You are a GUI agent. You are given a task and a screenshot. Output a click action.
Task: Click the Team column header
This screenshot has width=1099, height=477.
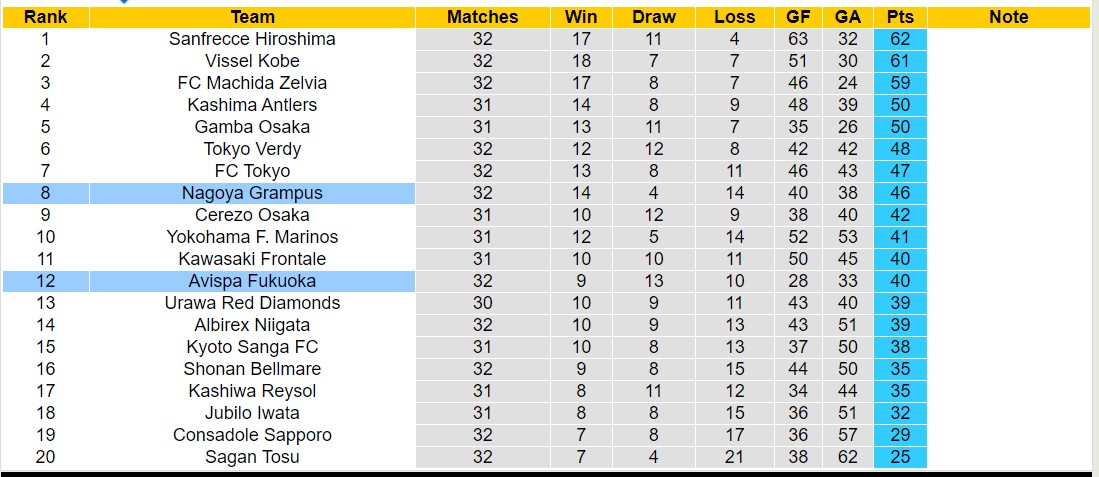pos(252,17)
